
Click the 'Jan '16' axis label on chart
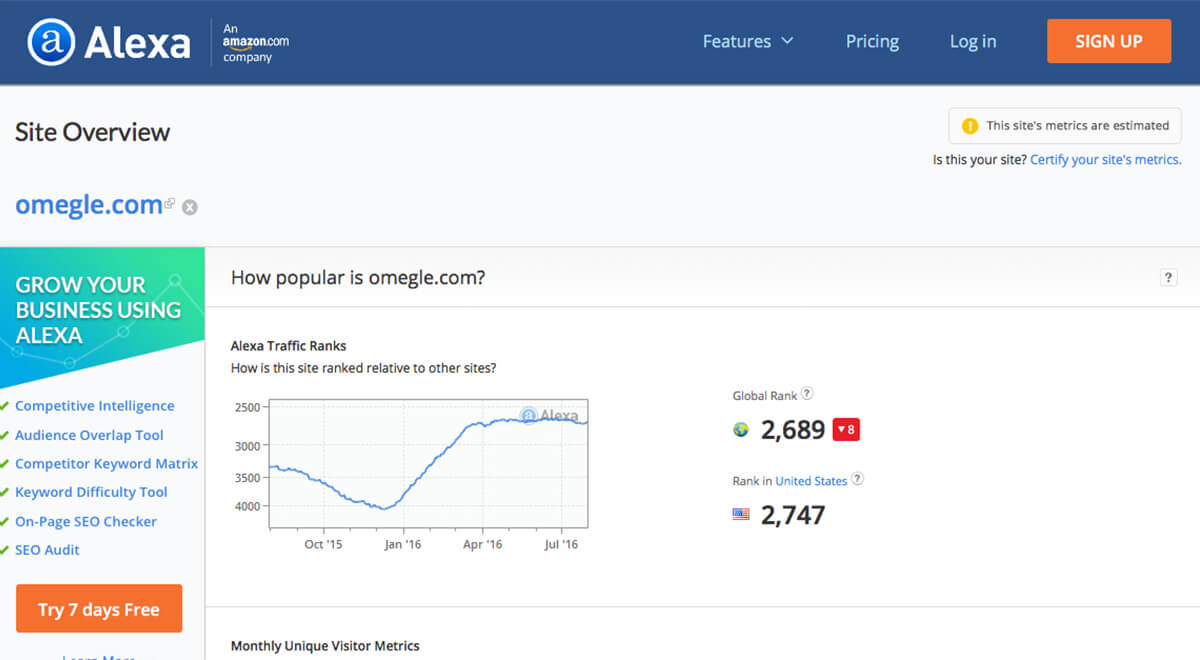coord(403,545)
